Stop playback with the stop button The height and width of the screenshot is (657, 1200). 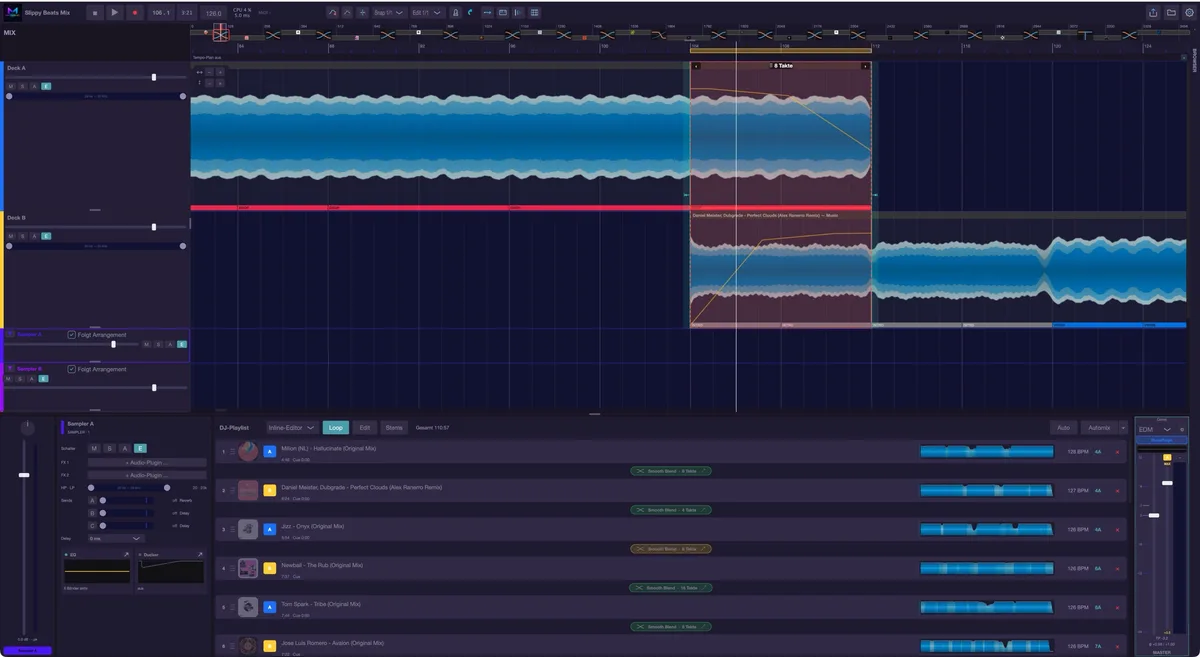pyautogui.click(x=95, y=12)
